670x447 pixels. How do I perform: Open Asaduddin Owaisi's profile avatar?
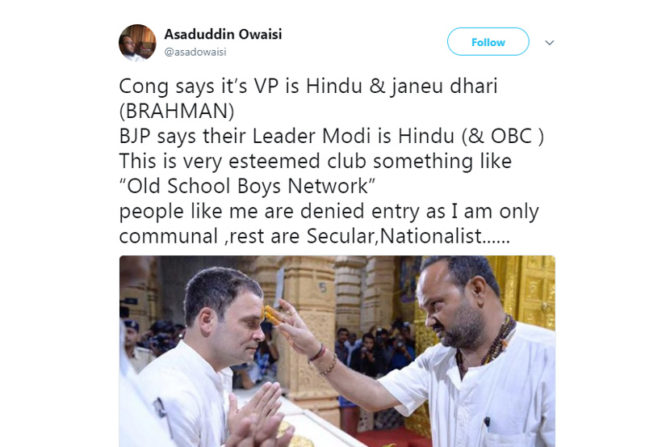(x=137, y=43)
